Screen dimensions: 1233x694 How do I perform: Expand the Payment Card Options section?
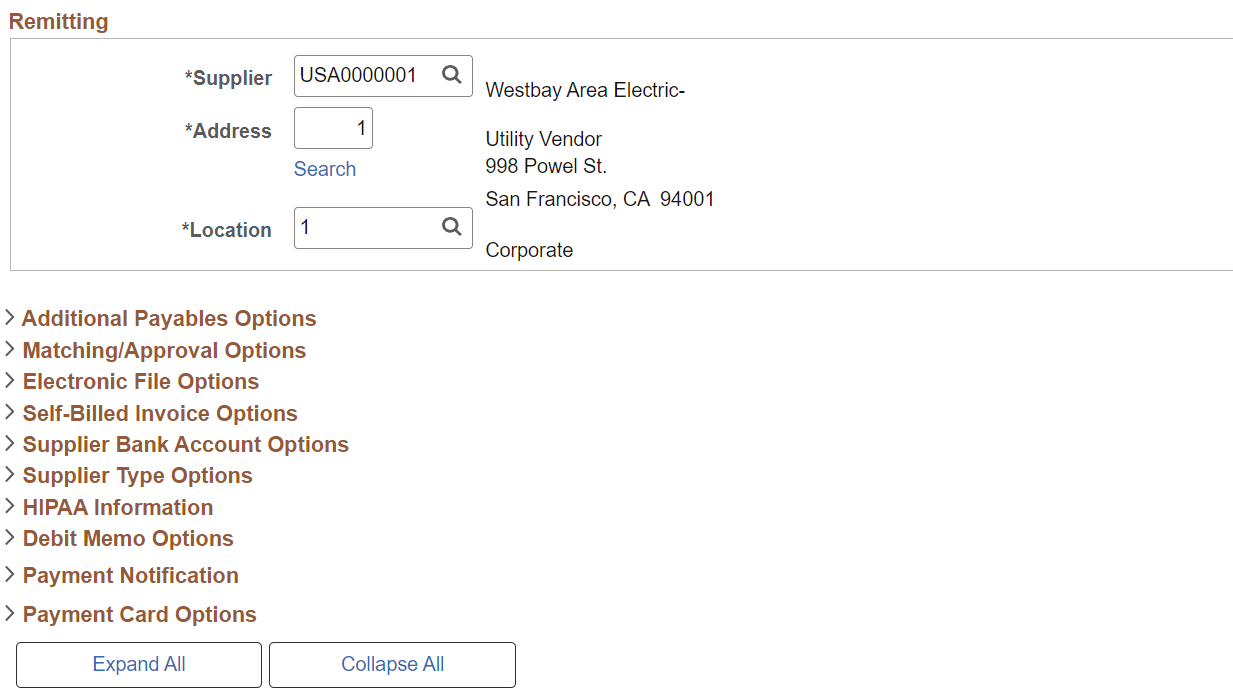139,614
